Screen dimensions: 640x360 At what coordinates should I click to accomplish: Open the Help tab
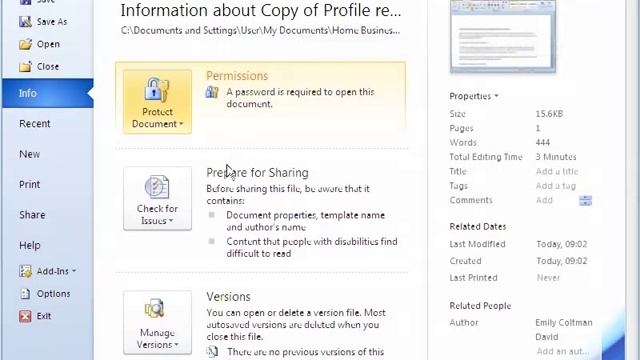click(x=29, y=245)
